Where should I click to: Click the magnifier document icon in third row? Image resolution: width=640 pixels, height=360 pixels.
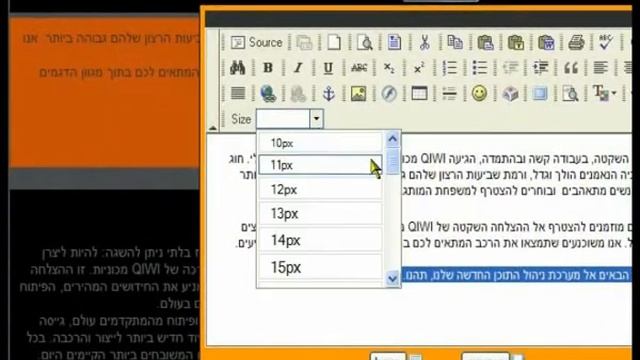point(570,93)
